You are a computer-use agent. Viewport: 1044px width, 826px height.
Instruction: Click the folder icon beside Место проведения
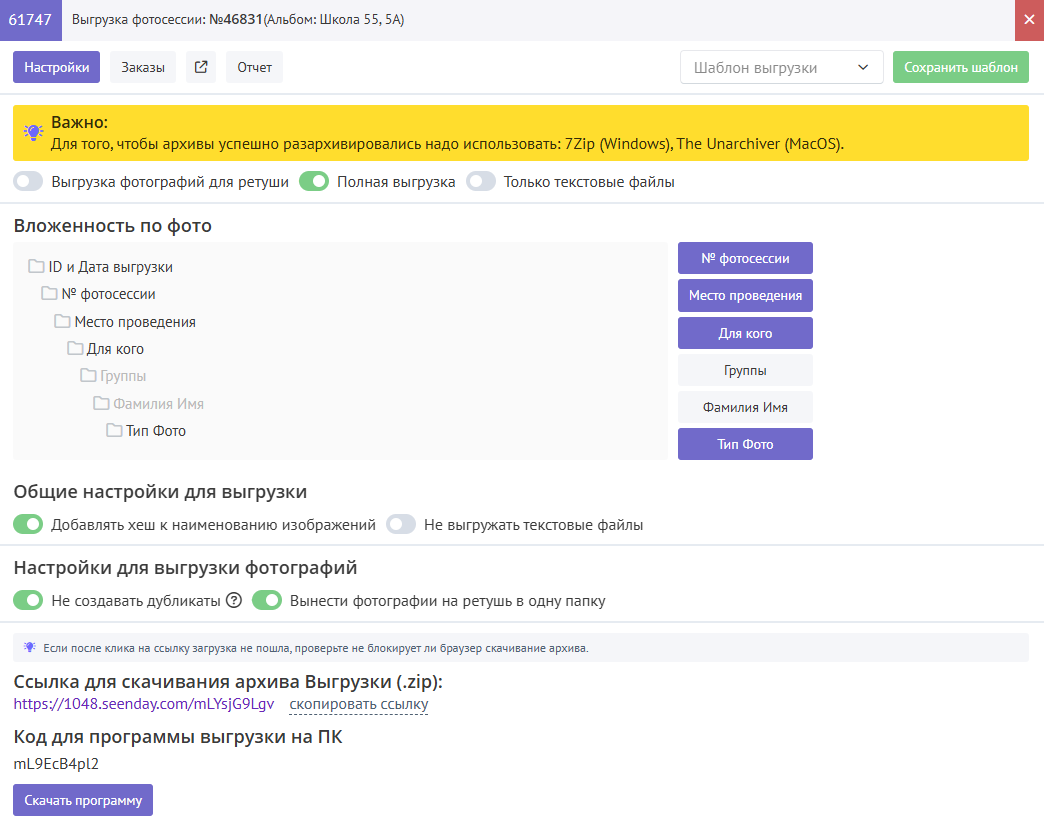[x=62, y=322]
